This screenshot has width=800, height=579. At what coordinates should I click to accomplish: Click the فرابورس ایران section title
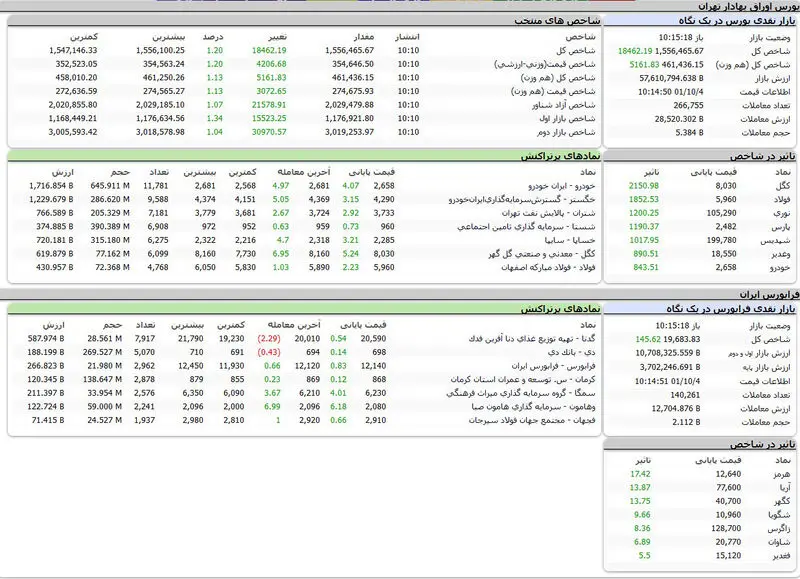tap(769, 295)
